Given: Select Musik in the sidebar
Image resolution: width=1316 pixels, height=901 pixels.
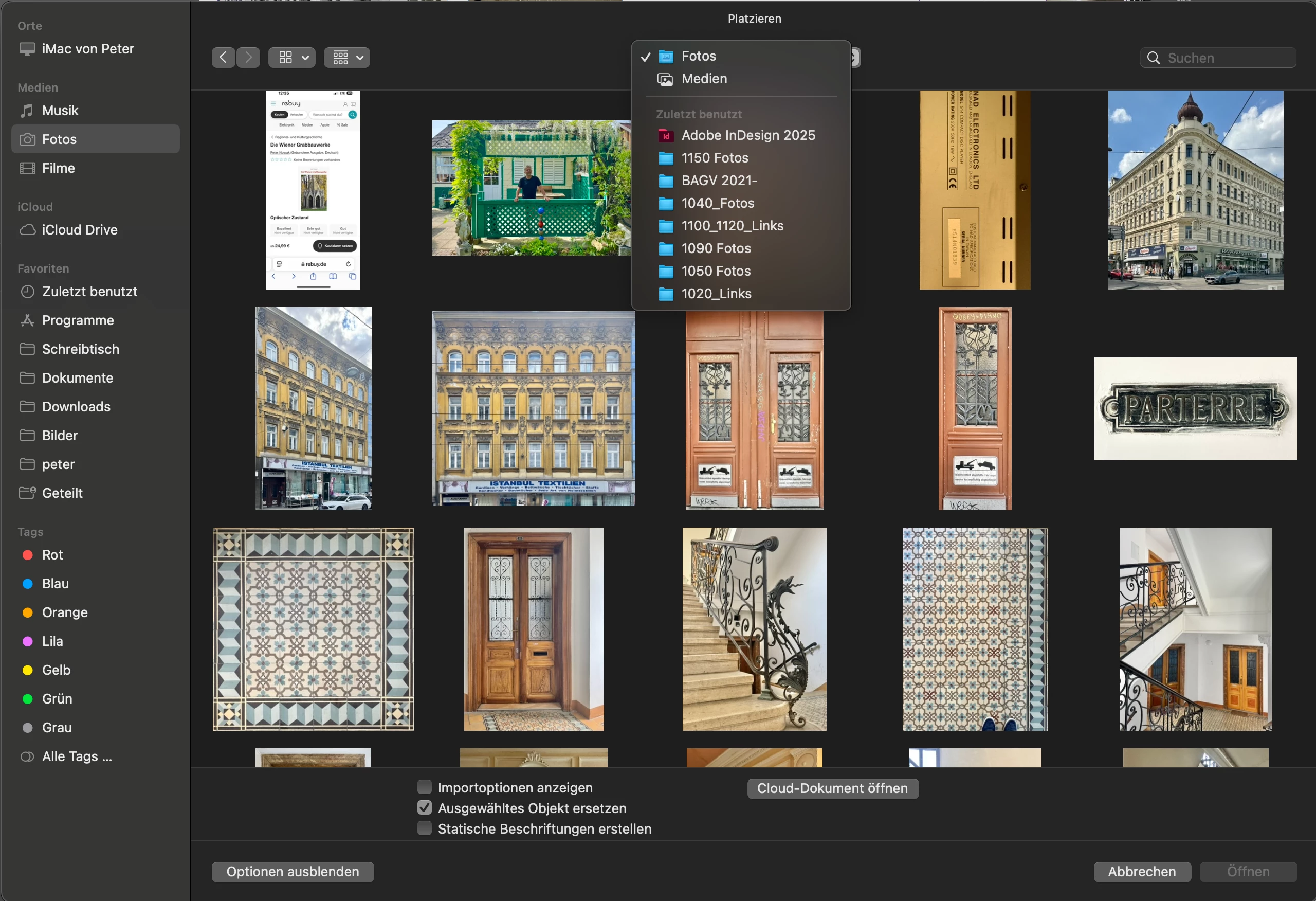Looking at the screenshot, I should pyautogui.click(x=60, y=111).
